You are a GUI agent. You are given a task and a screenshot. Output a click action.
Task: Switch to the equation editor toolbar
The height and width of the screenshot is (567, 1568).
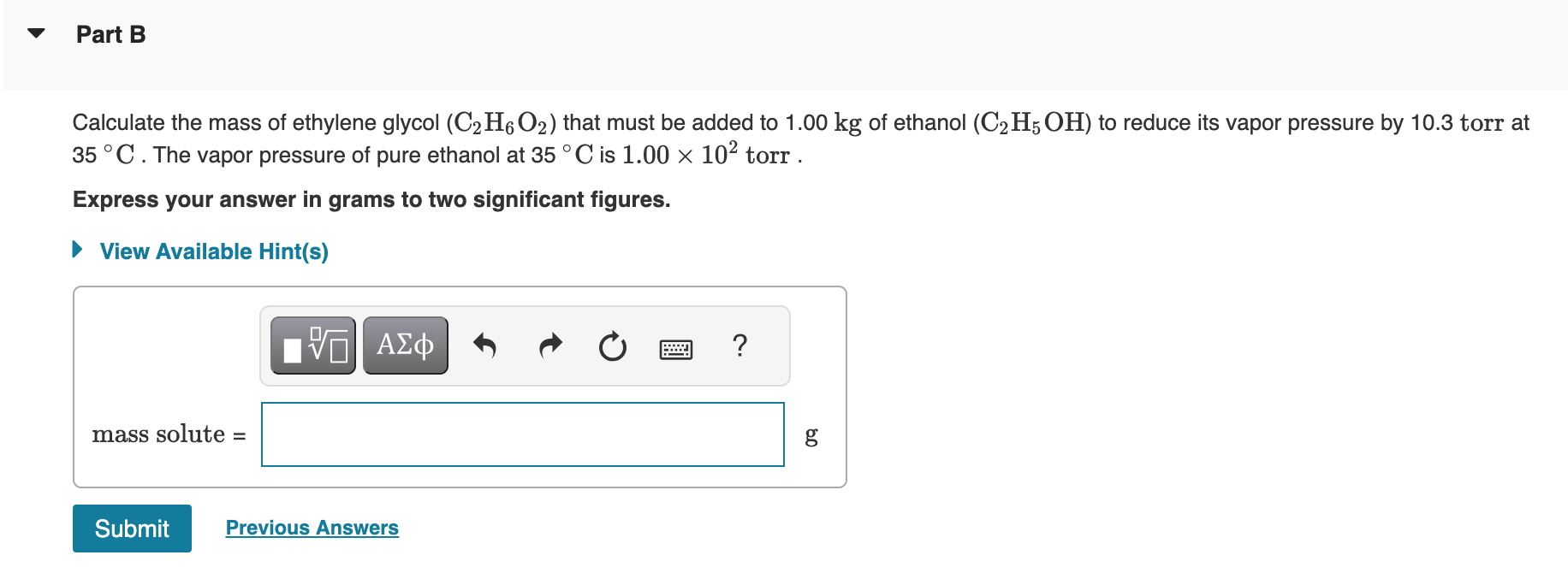(312, 345)
